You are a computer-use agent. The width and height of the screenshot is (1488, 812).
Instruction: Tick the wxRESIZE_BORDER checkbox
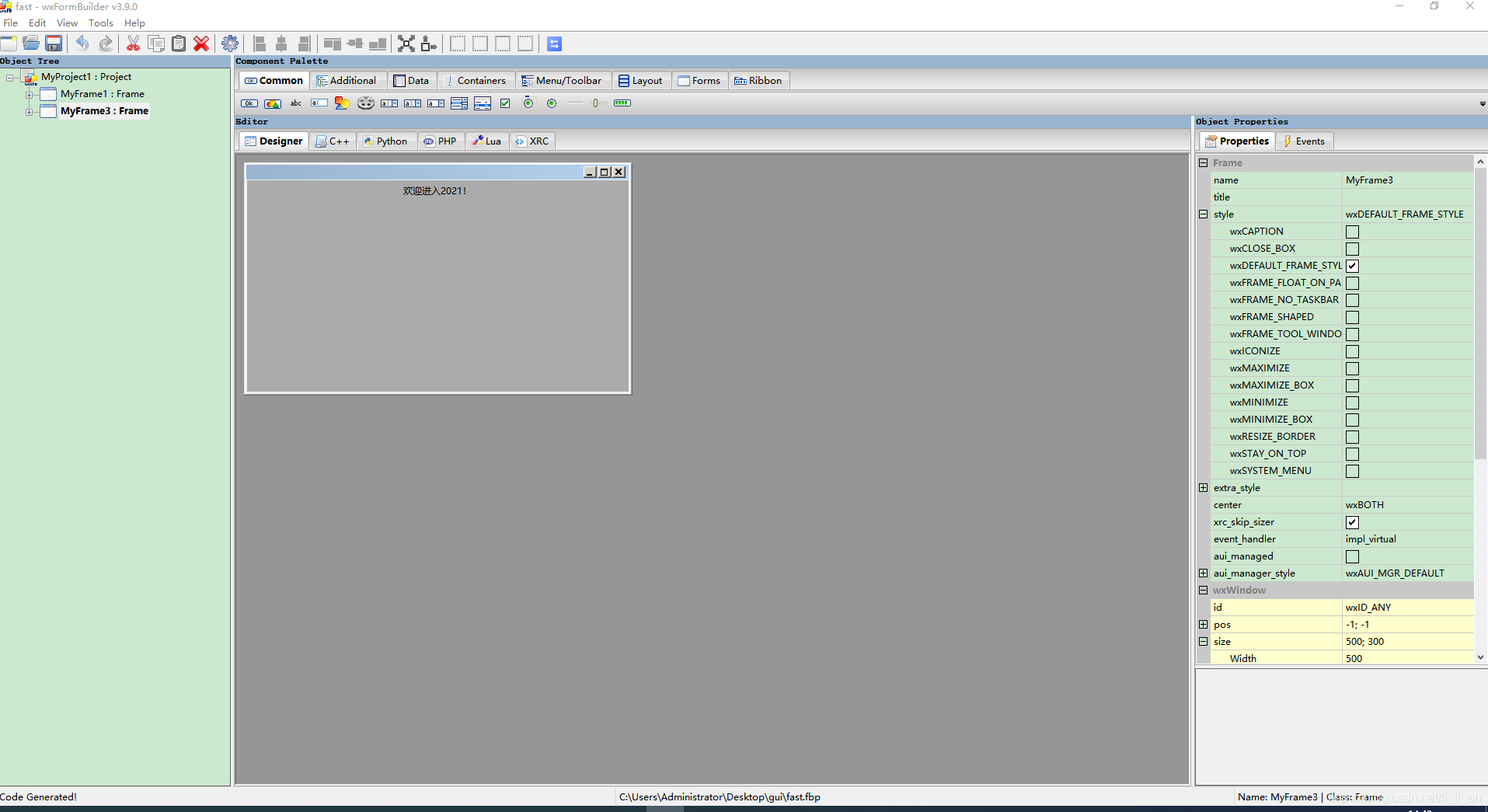pyautogui.click(x=1352, y=437)
